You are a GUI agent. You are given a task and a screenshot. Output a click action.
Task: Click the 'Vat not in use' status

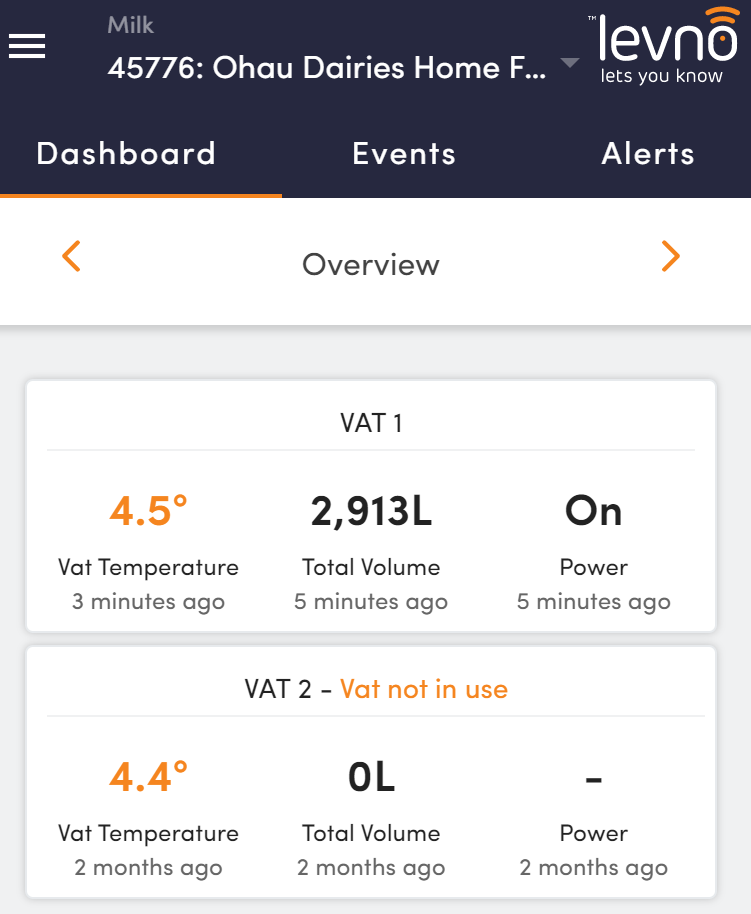coord(424,689)
